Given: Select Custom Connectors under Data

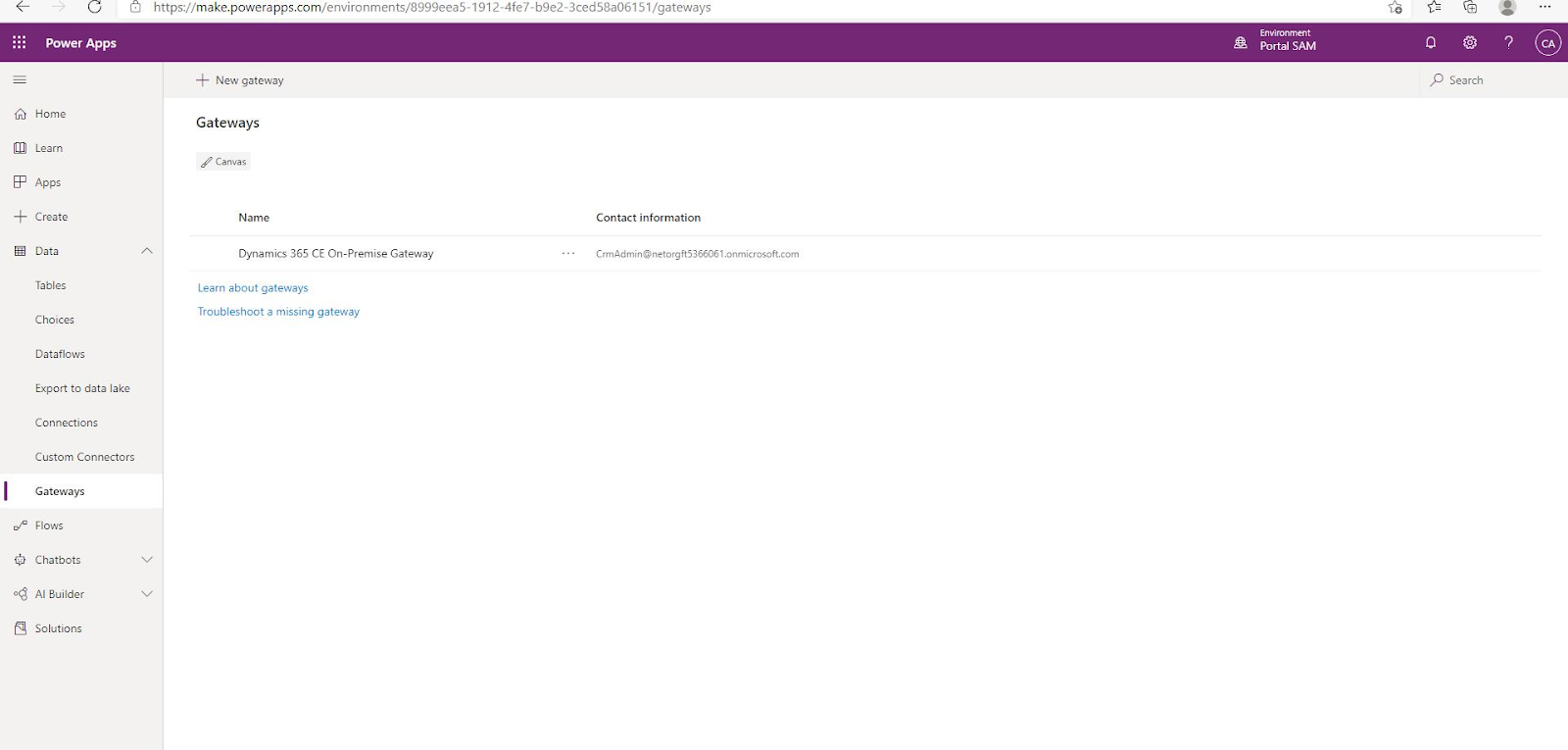Looking at the screenshot, I should (85, 457).
